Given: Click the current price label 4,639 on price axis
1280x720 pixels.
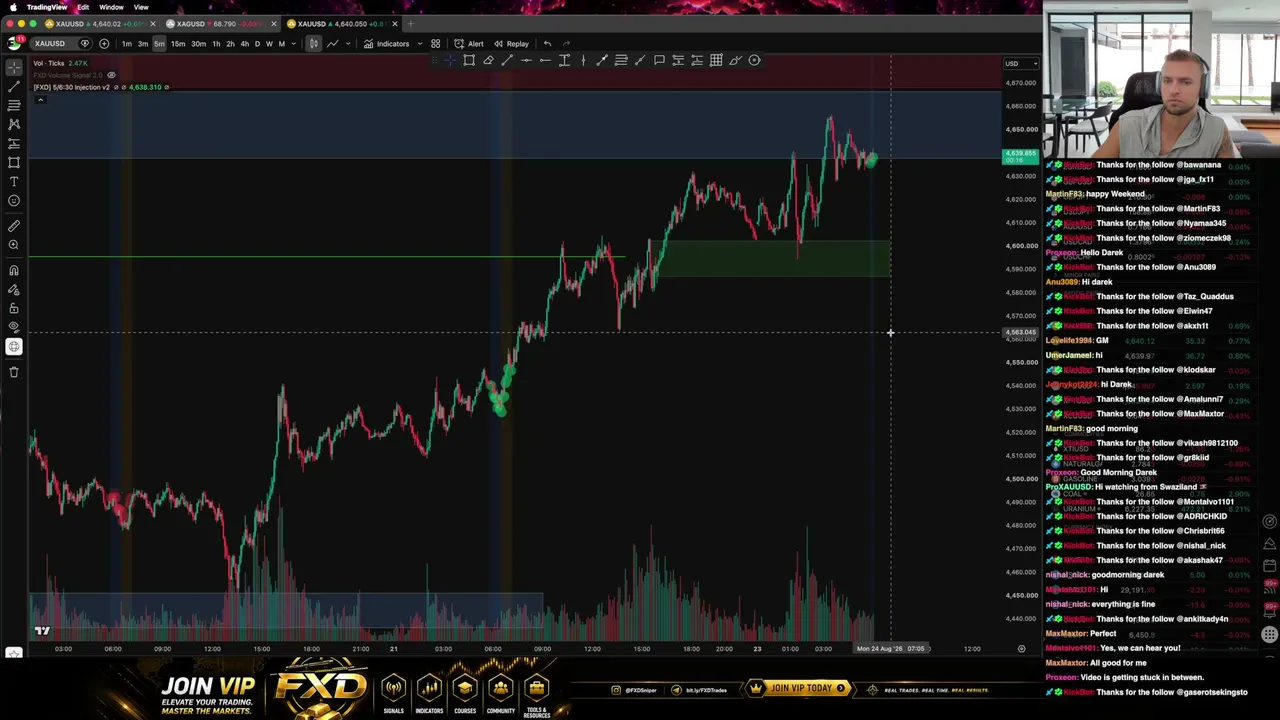Looking at the screenshot, I should 1020,156.
